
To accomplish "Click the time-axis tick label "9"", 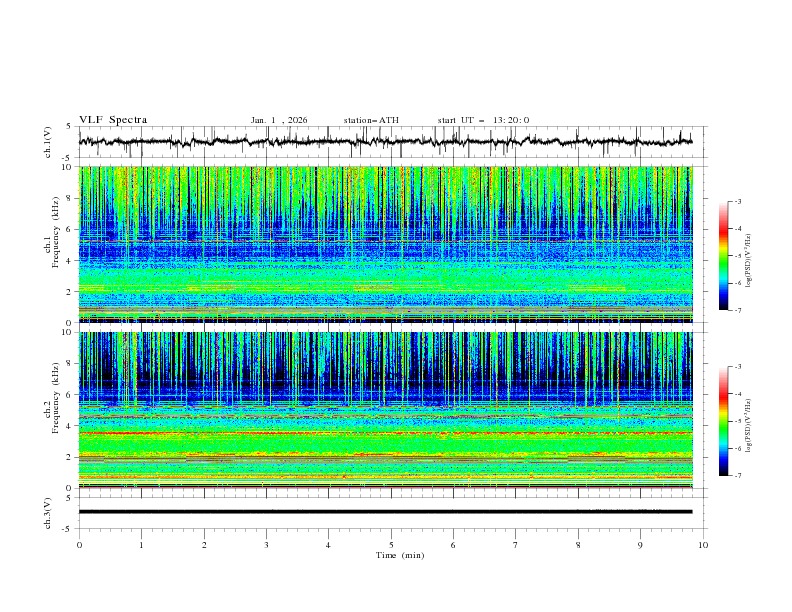I will (x=640, y=545).
